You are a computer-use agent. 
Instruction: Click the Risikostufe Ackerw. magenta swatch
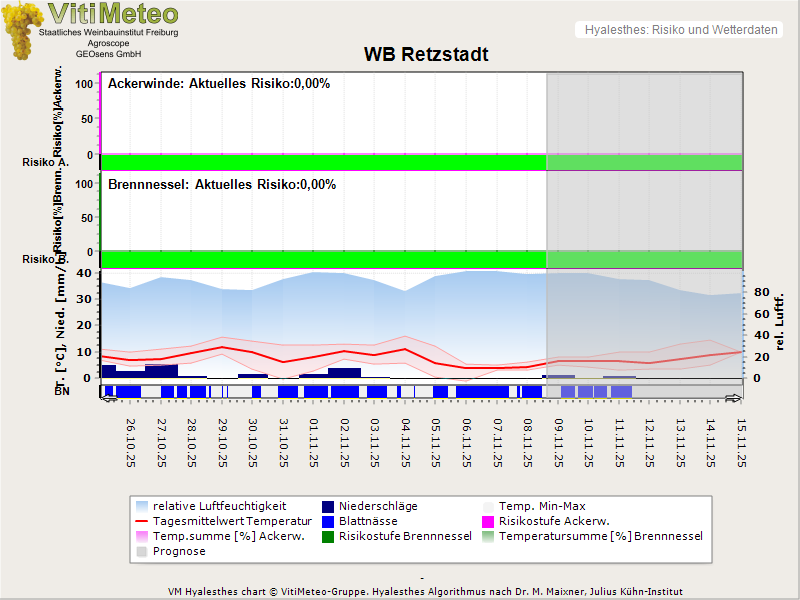tap(489, 521)
